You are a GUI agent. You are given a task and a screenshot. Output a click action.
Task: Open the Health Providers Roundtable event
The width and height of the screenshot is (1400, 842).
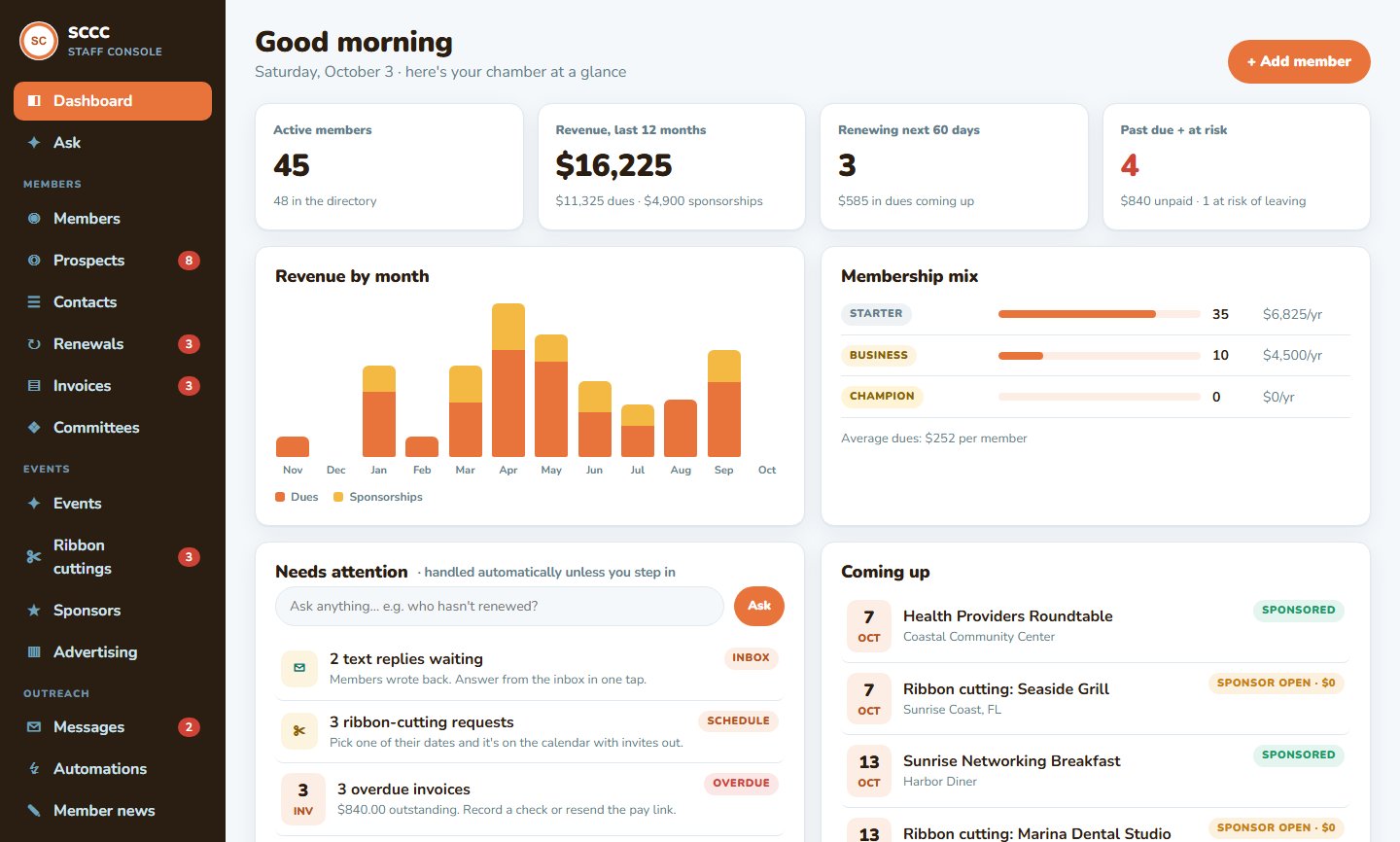(1096, 626)
